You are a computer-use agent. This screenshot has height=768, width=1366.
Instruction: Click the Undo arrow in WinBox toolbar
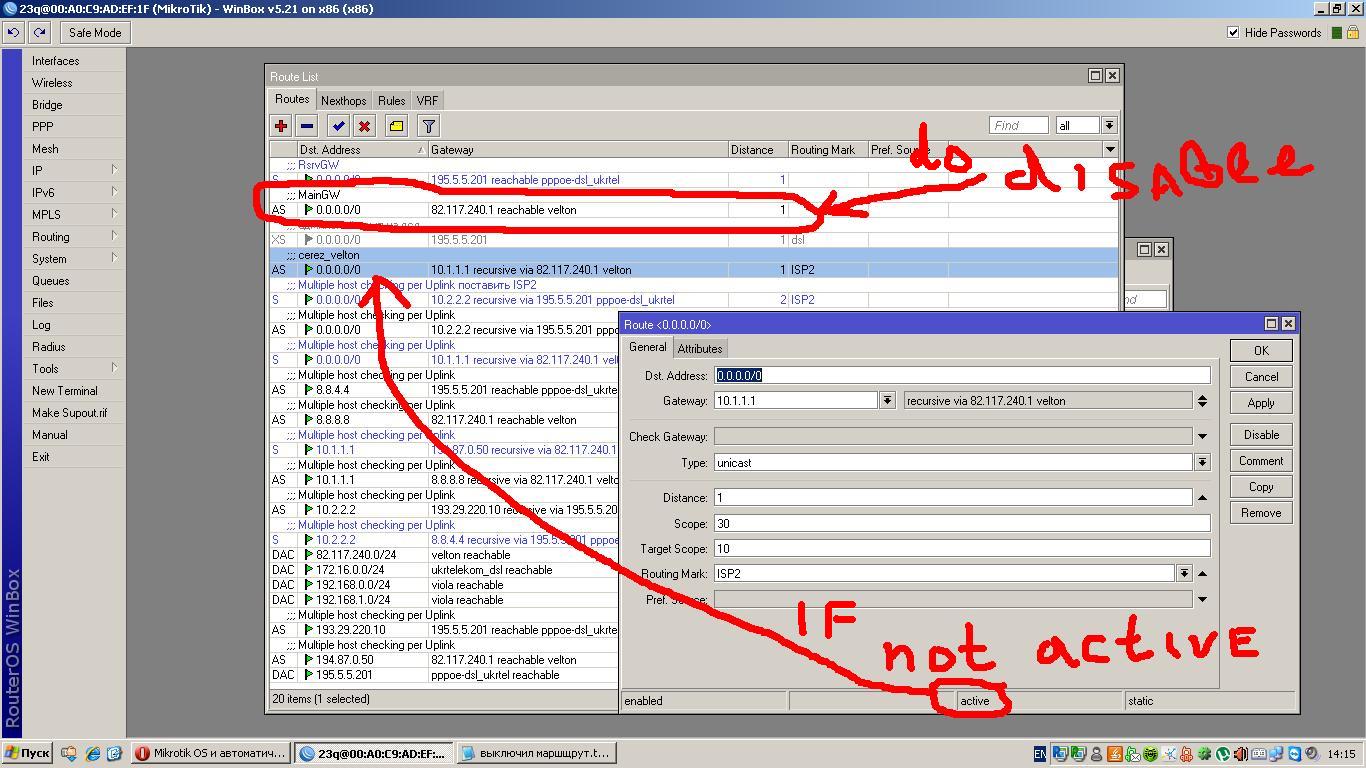coord(13,33)
